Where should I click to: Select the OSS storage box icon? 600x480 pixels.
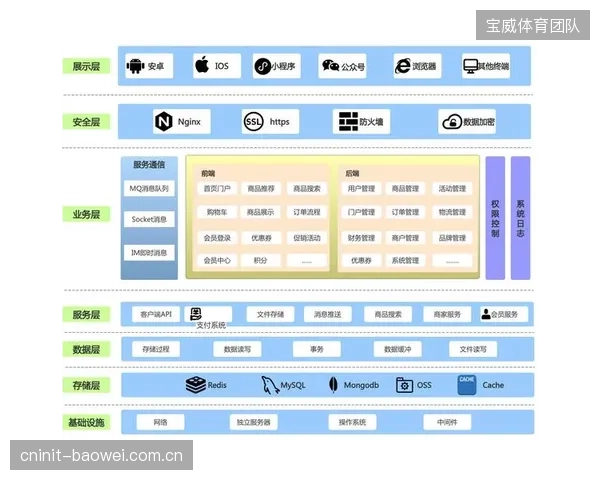click(404, 385)
